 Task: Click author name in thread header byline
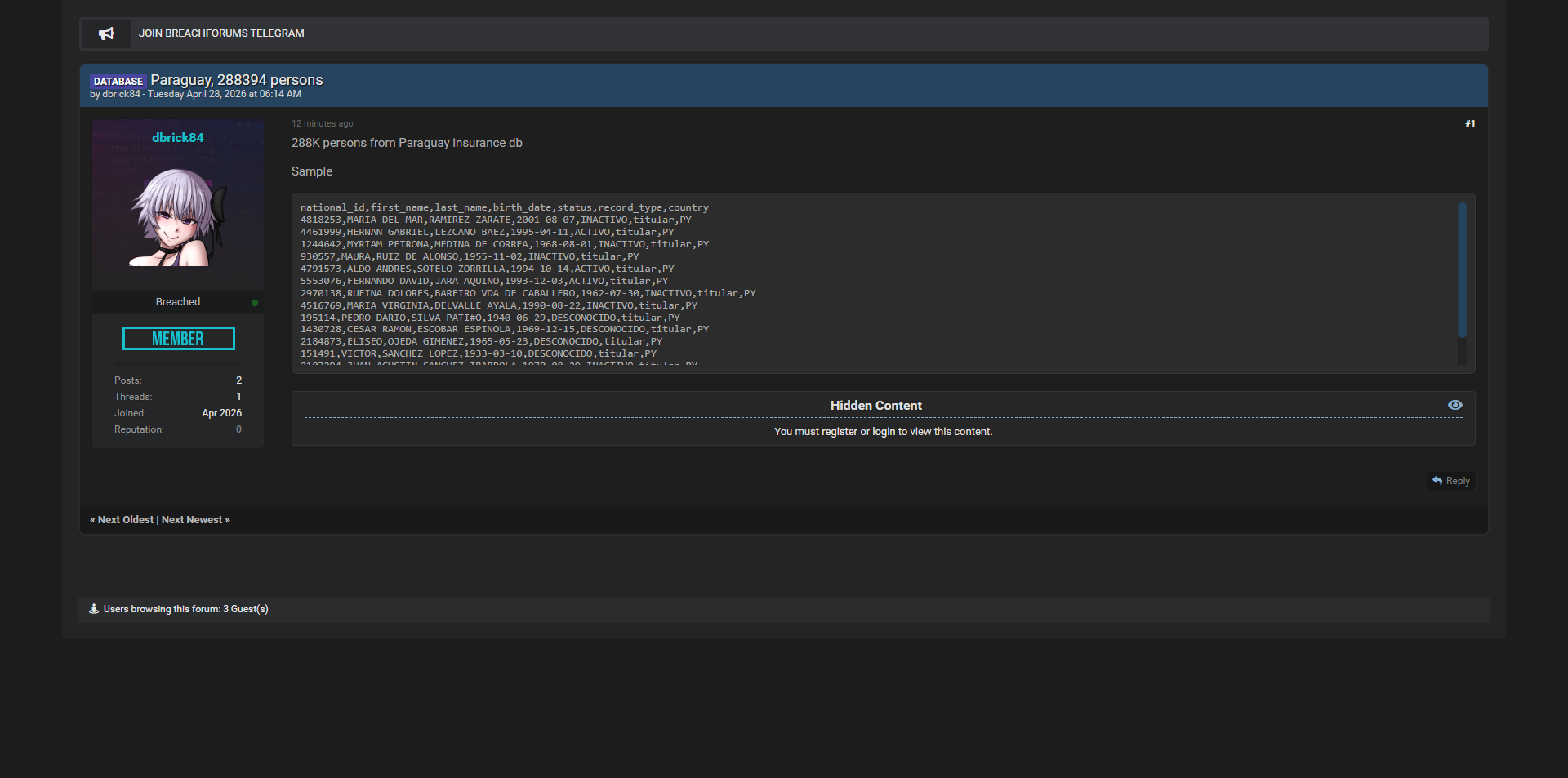pyautogui.click(x=121, y=95)
